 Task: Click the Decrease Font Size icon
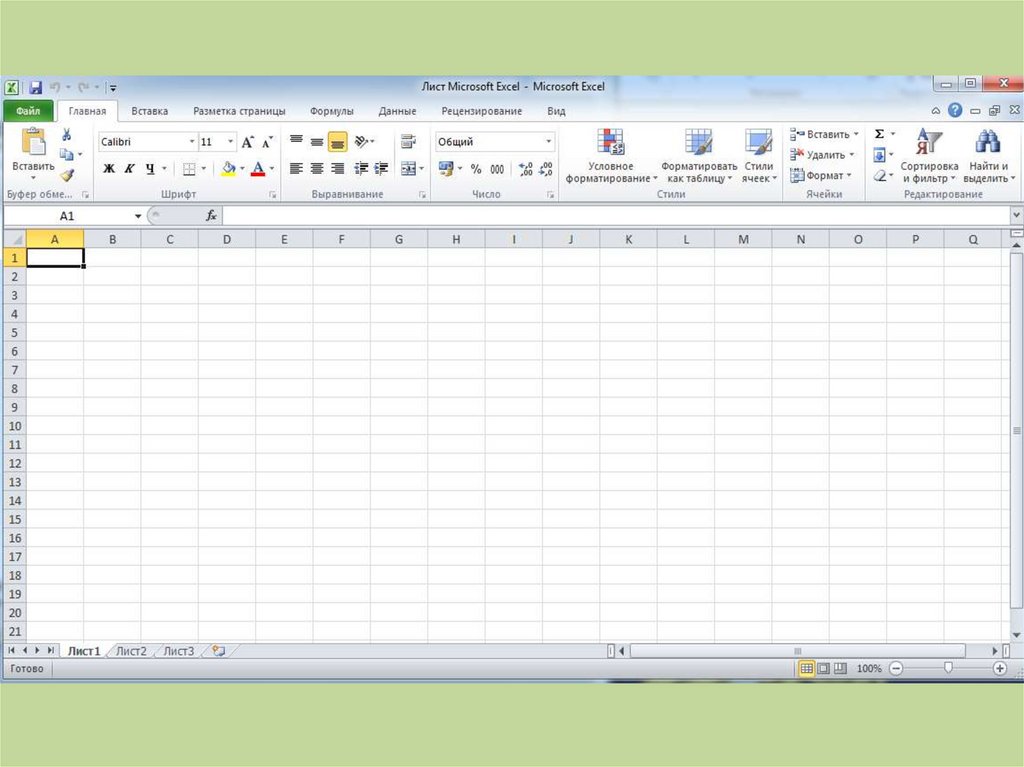pyautogui.click(x=267, y=142)
